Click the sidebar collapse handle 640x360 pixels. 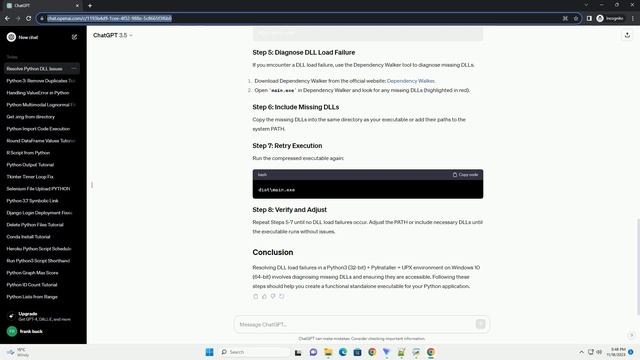[92, 185]
